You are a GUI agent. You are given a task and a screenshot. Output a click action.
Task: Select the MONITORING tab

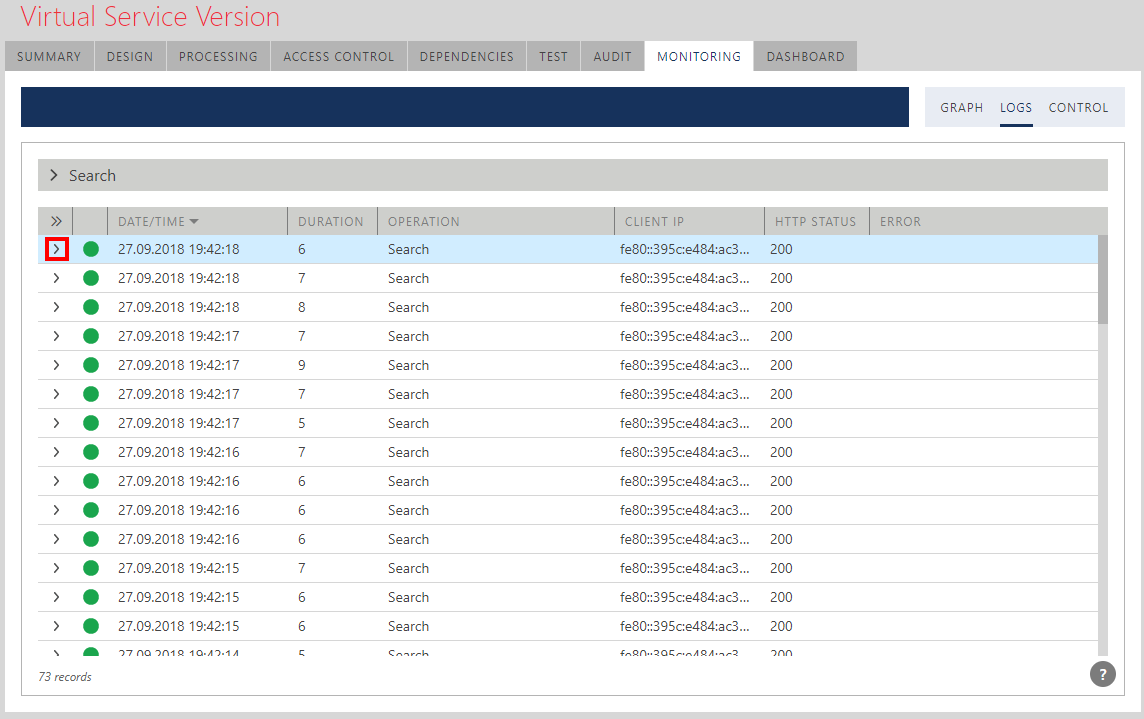click(x=699, y=56)
